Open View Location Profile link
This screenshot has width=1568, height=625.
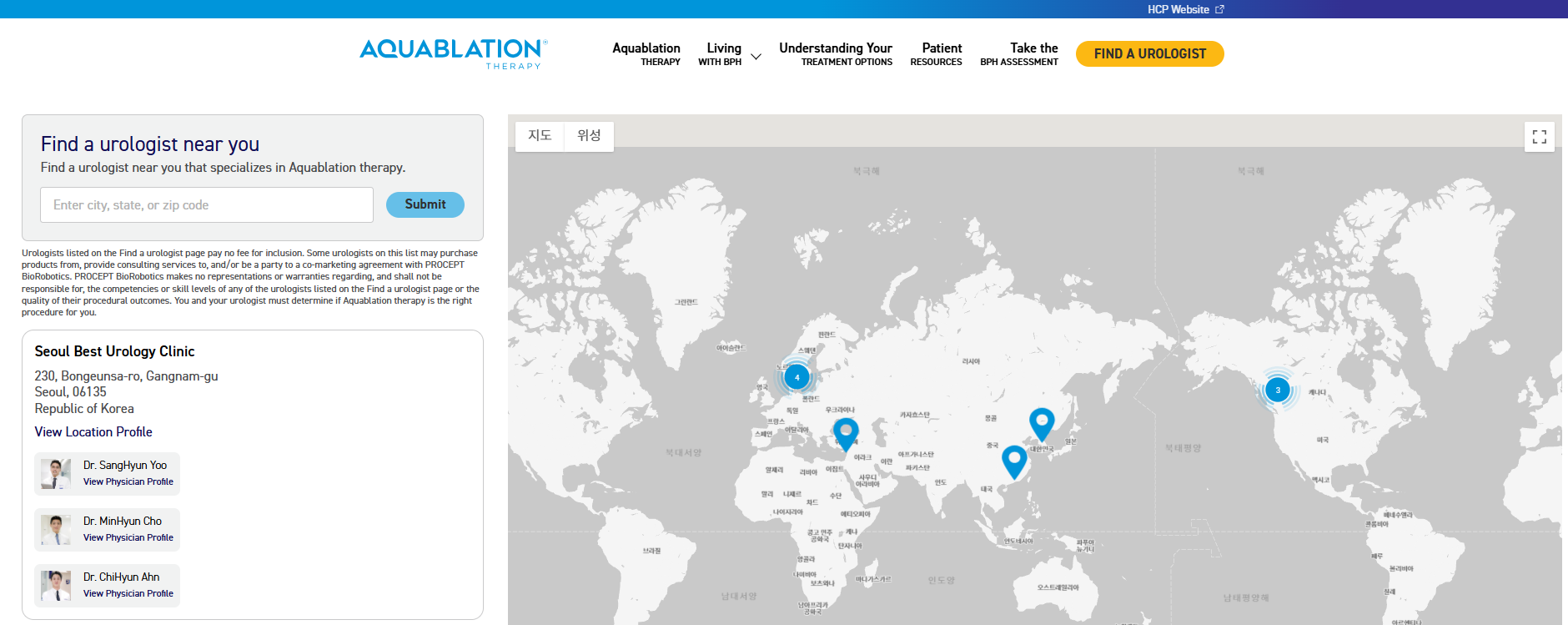tap(93, 431)
